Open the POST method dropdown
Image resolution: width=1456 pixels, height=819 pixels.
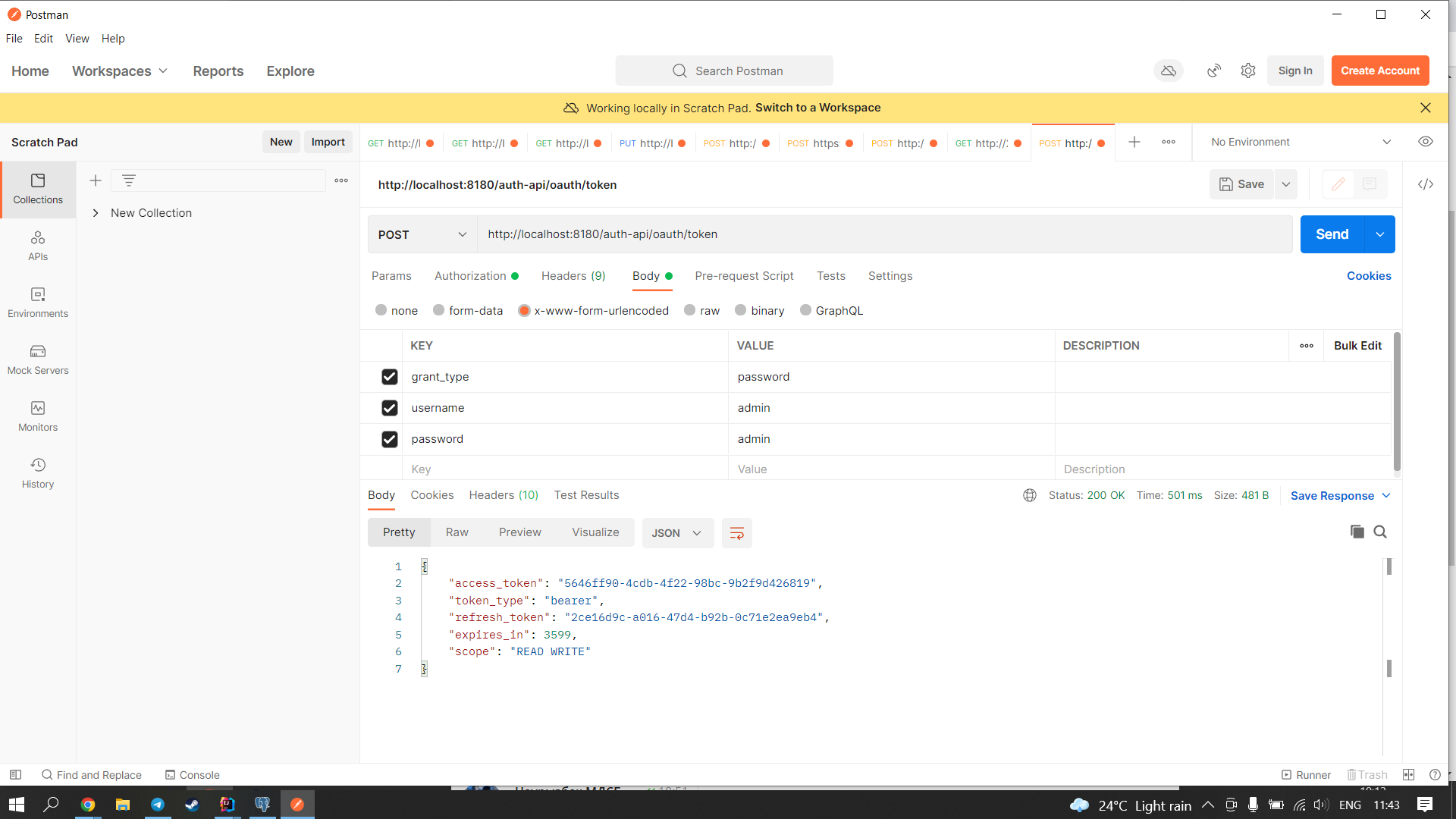click(x=422, y=234)
